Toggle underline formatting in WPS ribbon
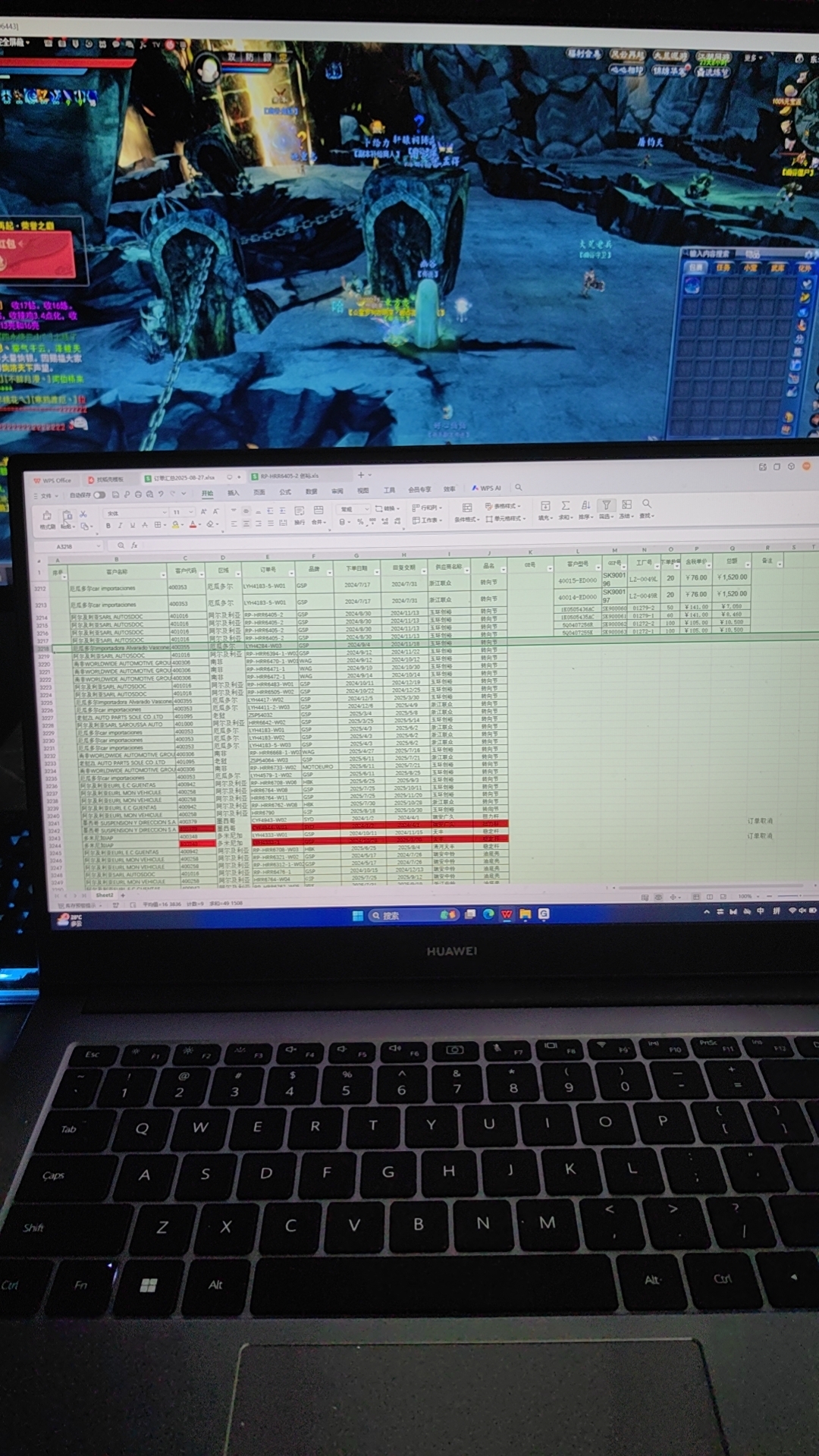 point(132,525)
